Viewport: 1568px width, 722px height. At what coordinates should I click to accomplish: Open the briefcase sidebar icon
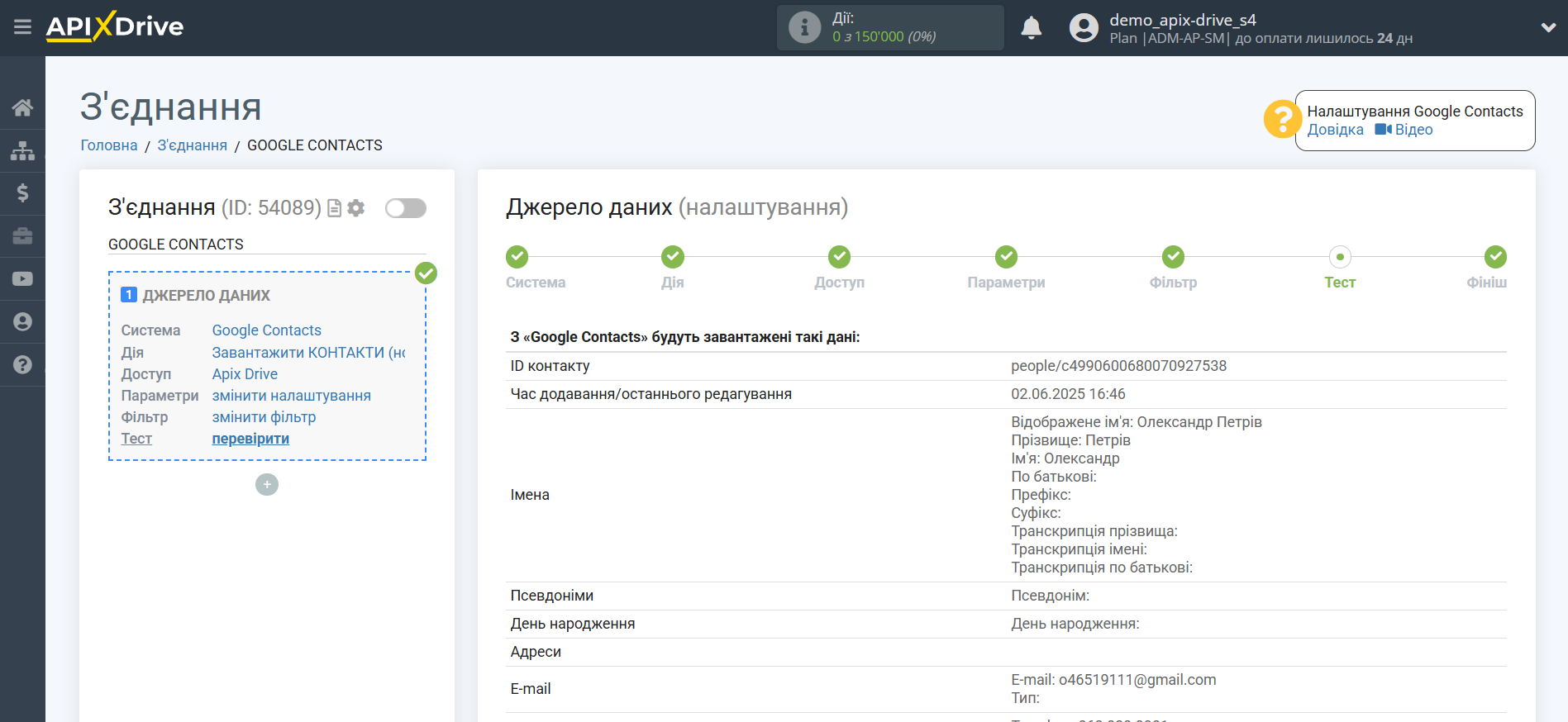coord(22,236)
